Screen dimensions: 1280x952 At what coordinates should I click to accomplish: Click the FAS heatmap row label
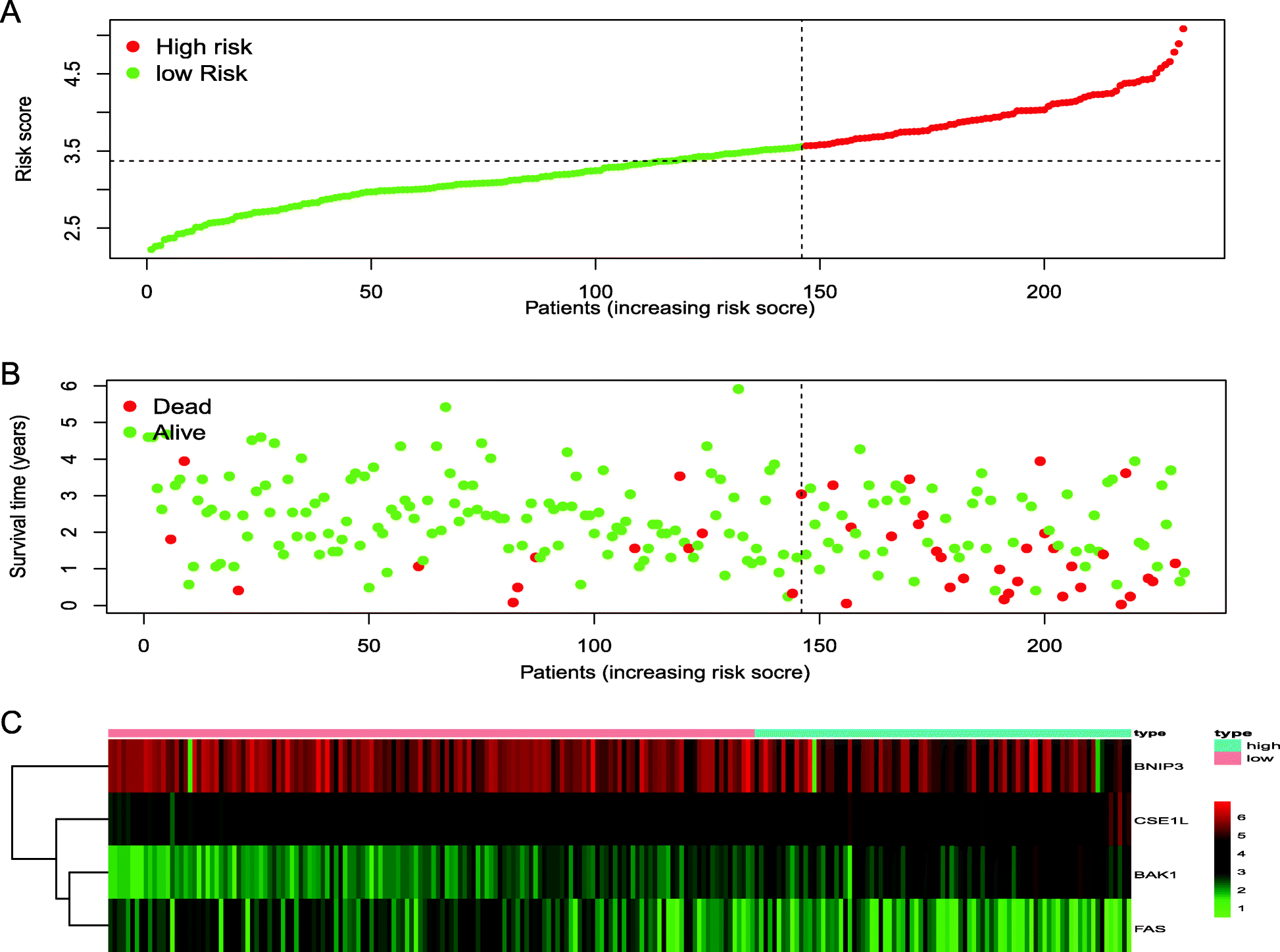pyautogui.click(x=1150, y=929)
